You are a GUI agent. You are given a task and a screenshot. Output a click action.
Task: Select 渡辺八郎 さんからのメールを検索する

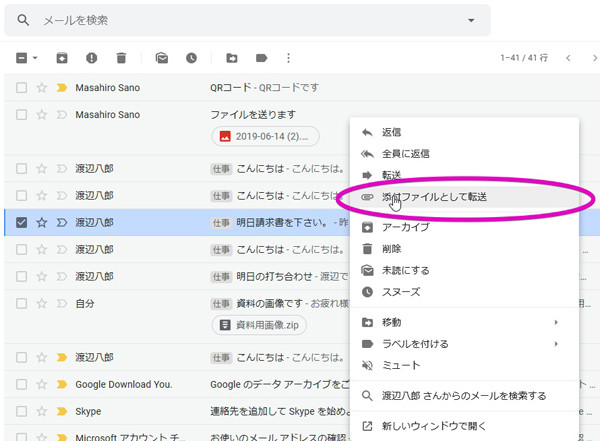tap(464, 396)
